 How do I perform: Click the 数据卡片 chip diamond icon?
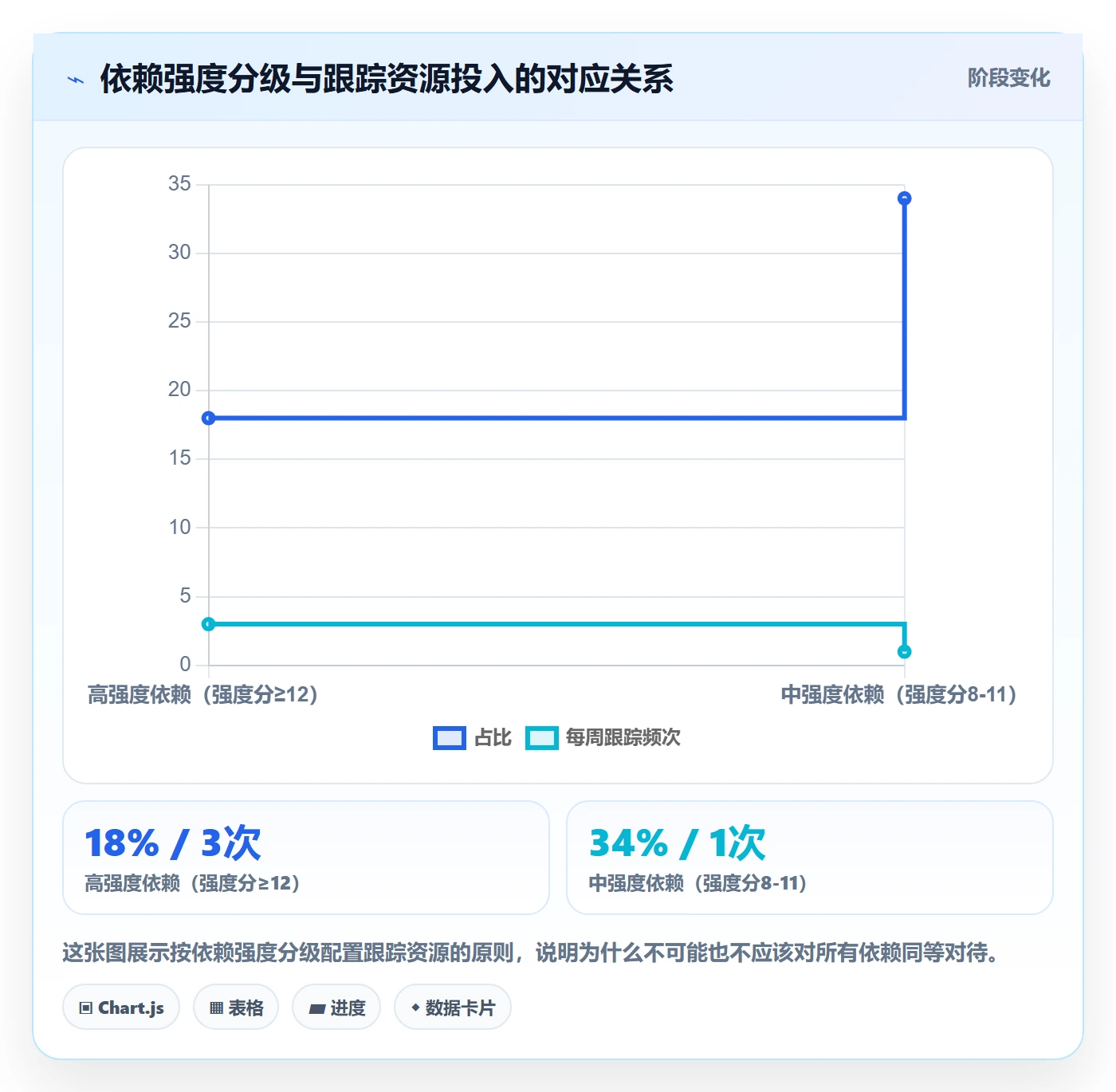[x=415, y=1008]
